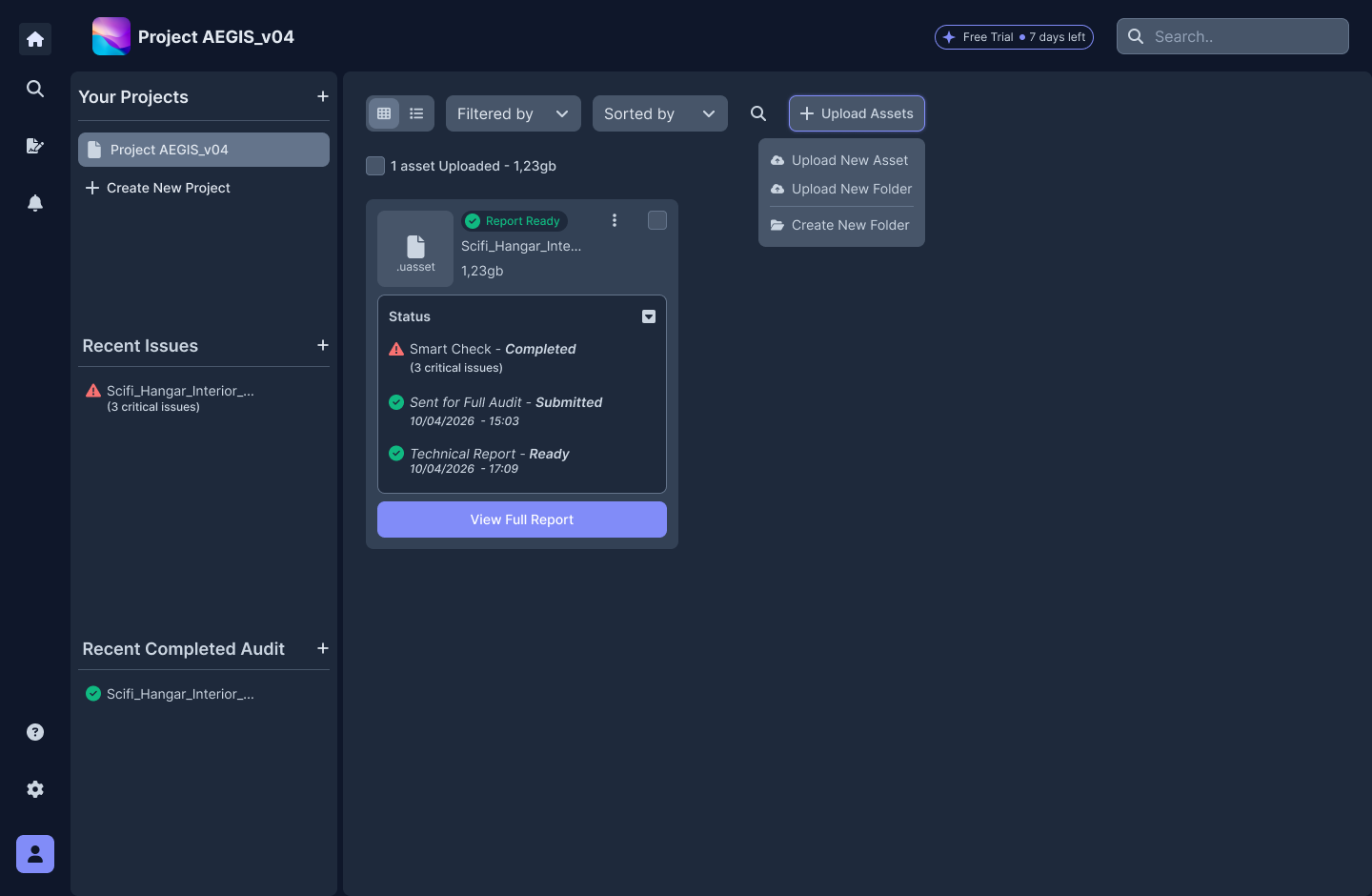Click the View Full Report button
Viewport: 1372px width, 896px height.
(522, 519)
